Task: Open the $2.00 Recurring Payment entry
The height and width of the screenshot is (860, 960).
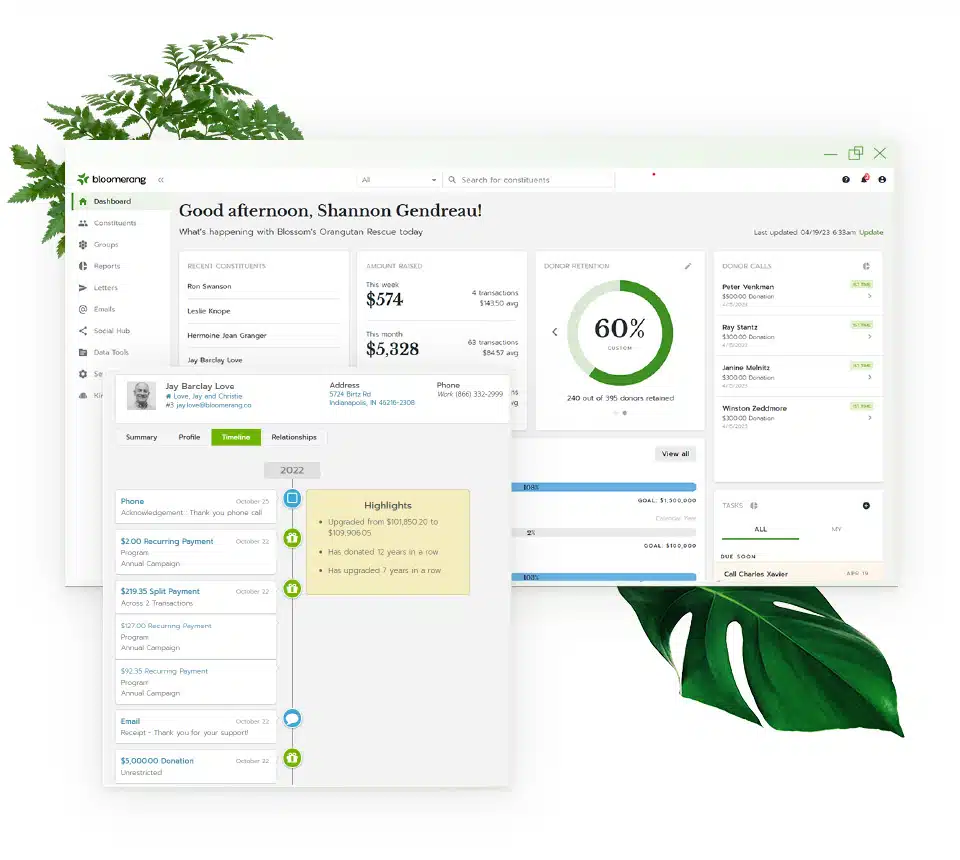Action: [x=195, y=552]
